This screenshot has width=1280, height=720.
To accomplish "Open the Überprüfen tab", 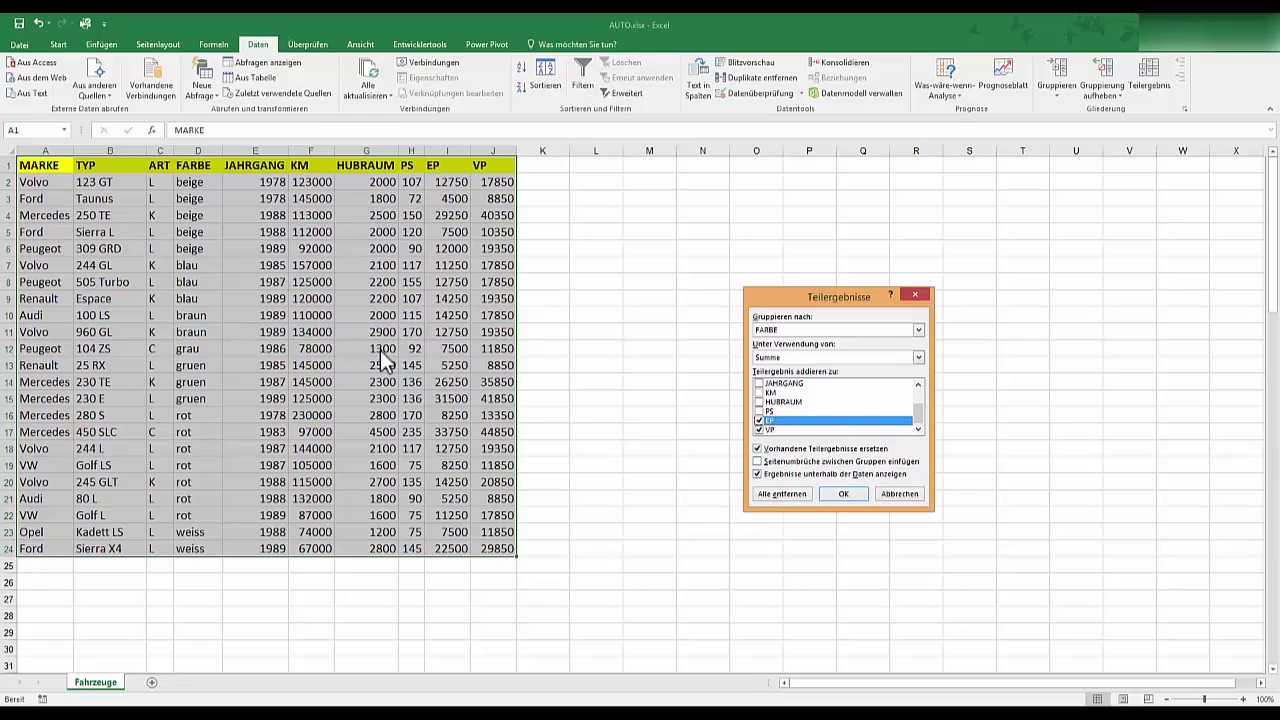I will click(307, 45).
